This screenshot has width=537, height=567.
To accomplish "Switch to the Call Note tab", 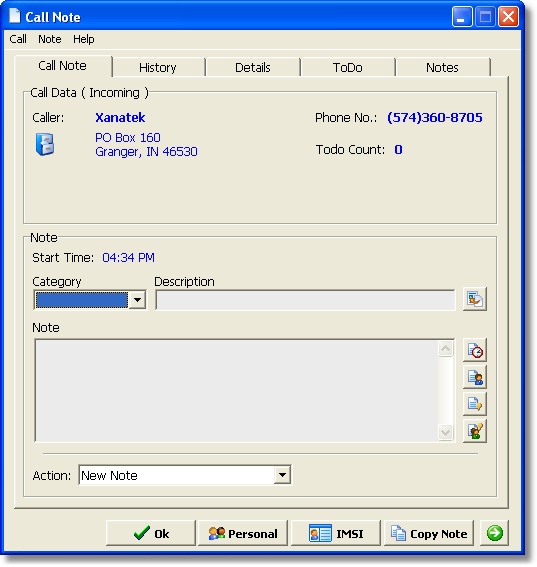I will (x=63, y=66).
